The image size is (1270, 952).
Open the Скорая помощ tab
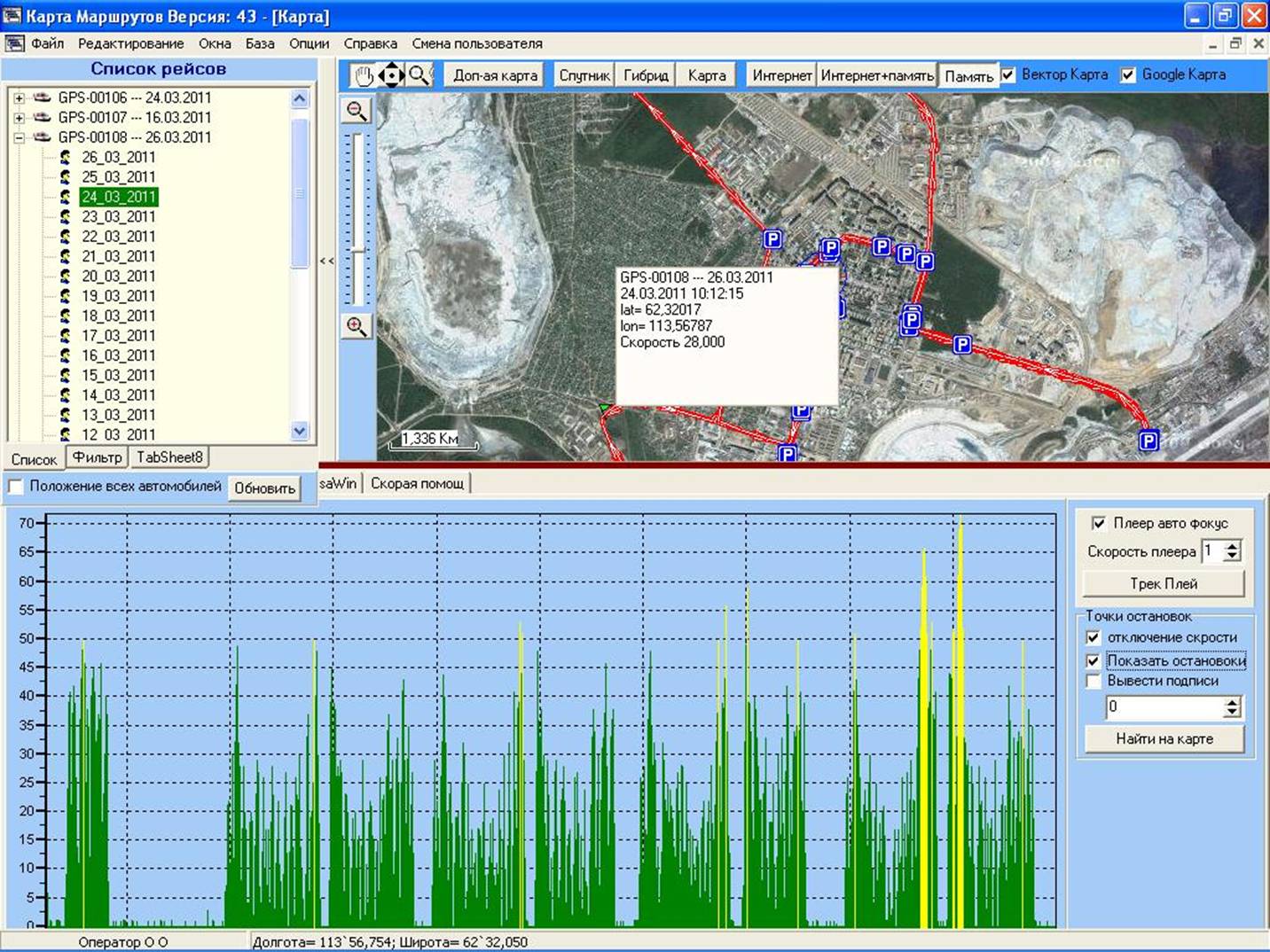tap(417, 484)
